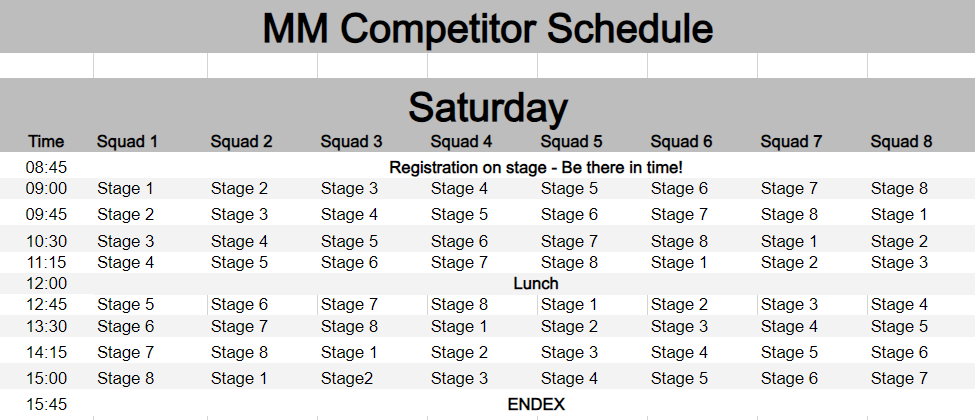Click the 10:30 time cell
975x420 pixels.
(46, 241)
